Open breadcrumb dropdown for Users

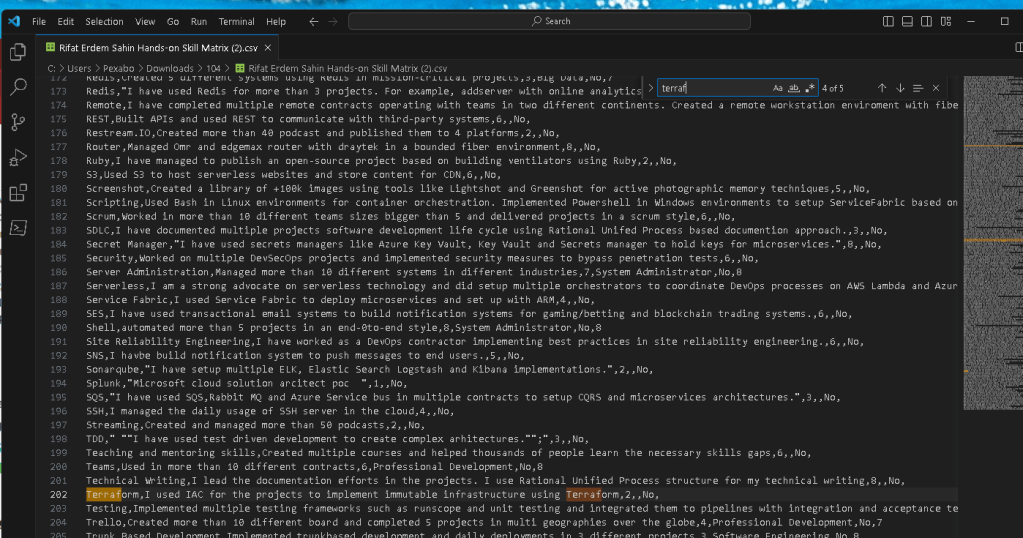click(x=79, y=68)
